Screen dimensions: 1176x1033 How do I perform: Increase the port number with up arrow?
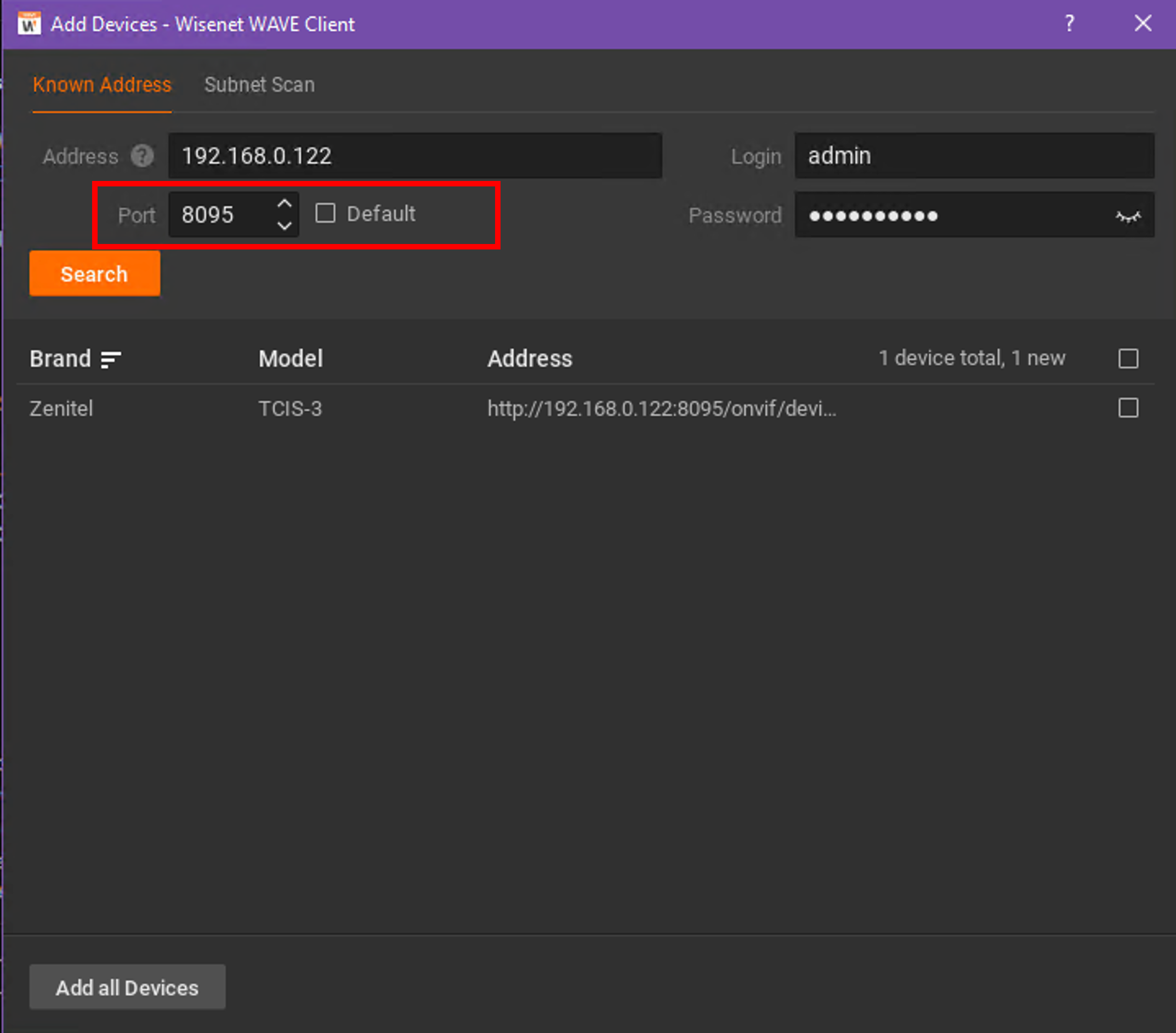284,204
